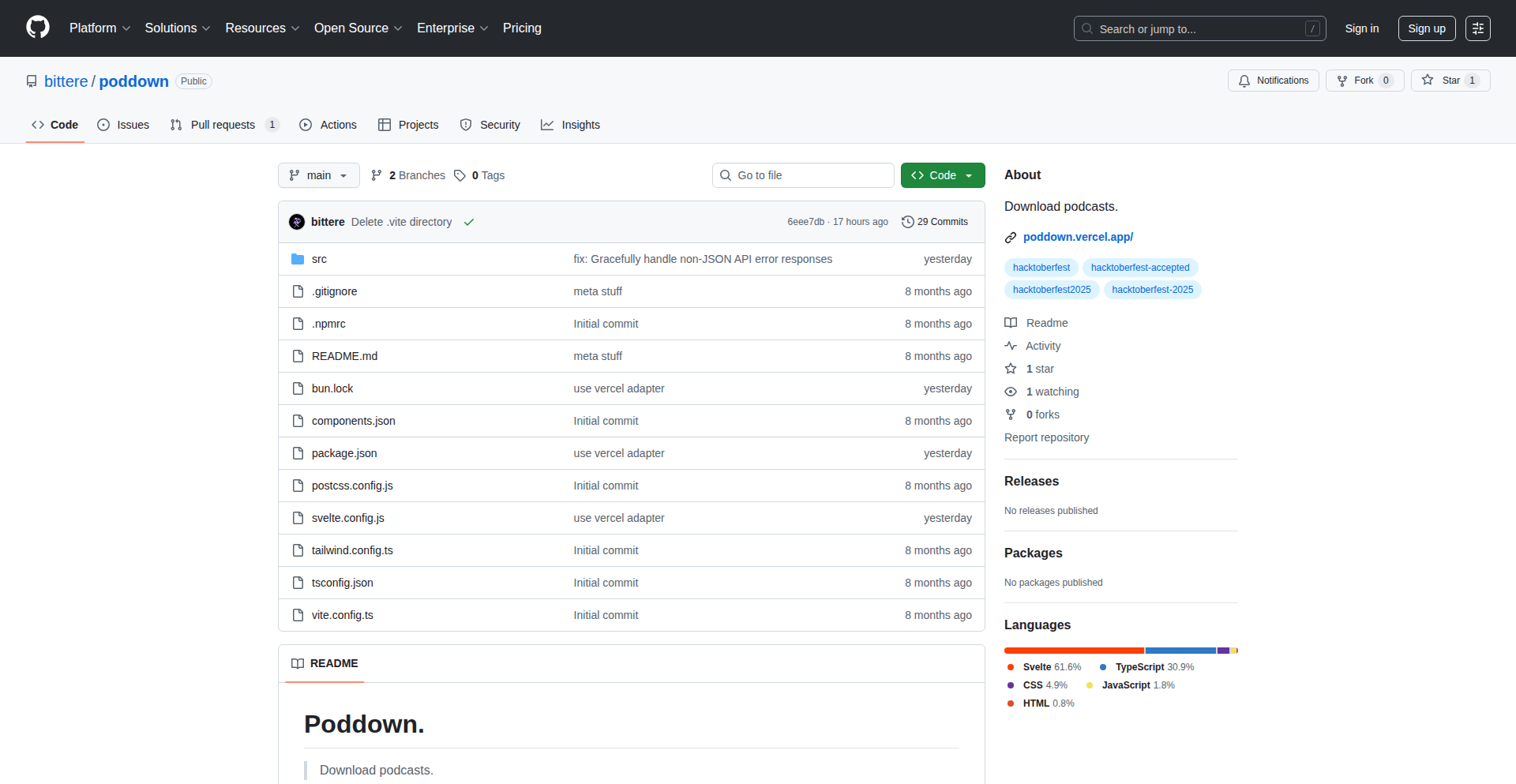Image resolution: width=1516 pixels, height=784 pixels.
Task: Click the link icon beside poddown.vercel.app
Action: pyautogui.click(x=1011, y=238)
